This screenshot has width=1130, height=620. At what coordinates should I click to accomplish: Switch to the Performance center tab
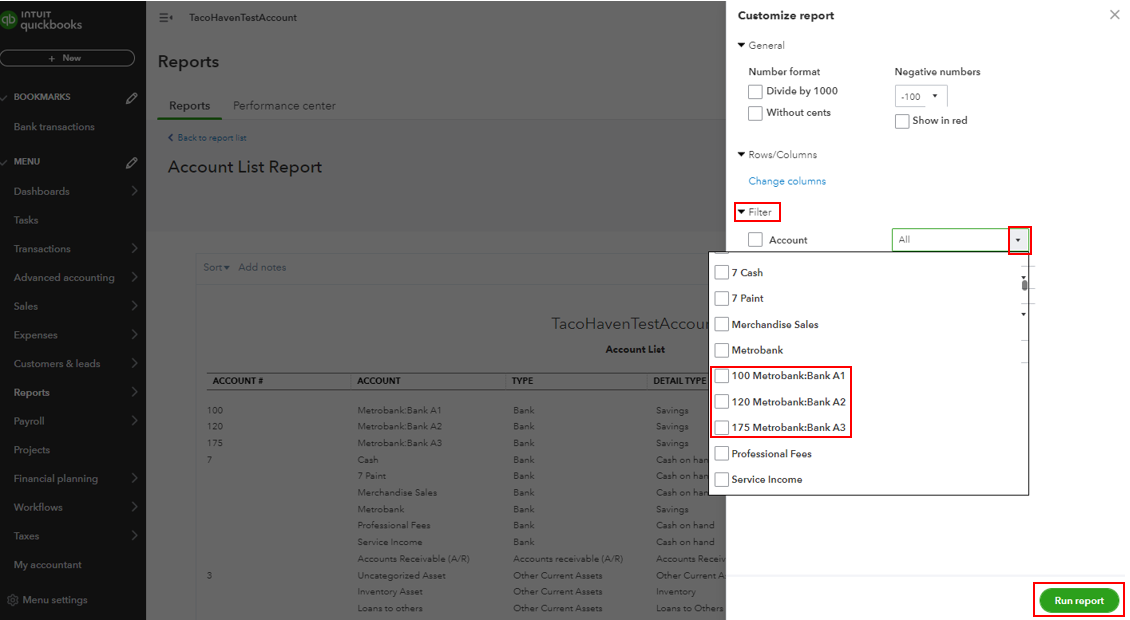[284, 106]
